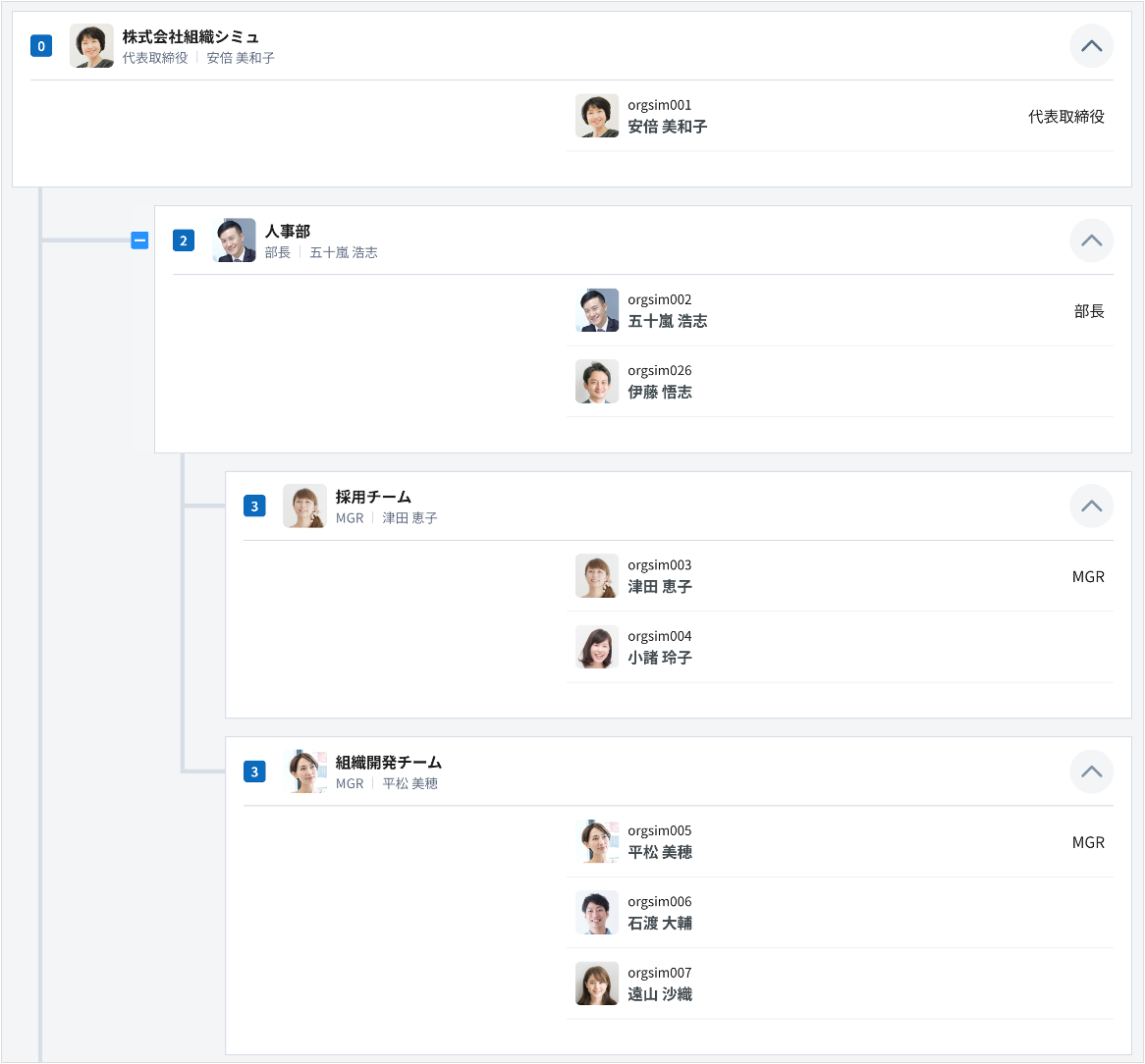1145x1064 pixels.
Task: Click the level 2 badge on 人事部
Action: tap(184, 239)
